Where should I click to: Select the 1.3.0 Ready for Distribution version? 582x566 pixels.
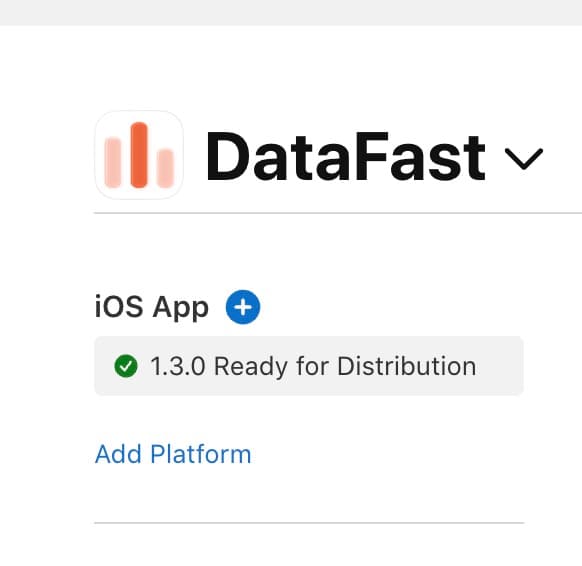pyautogui.click(x=309, y=366)
